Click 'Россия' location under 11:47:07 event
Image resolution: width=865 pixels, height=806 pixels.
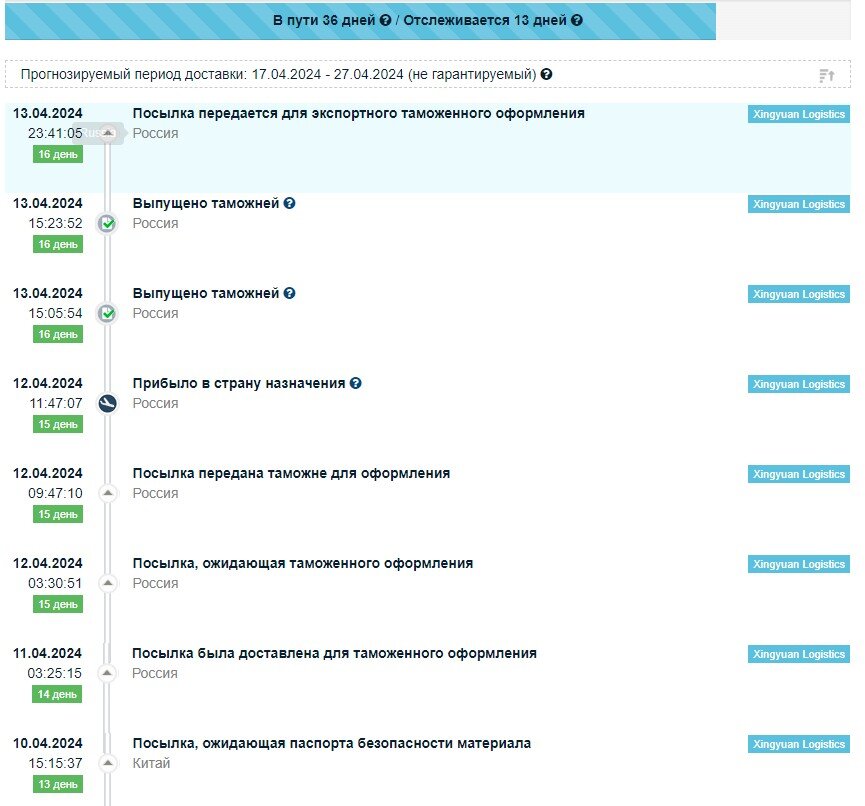point(156,403)
